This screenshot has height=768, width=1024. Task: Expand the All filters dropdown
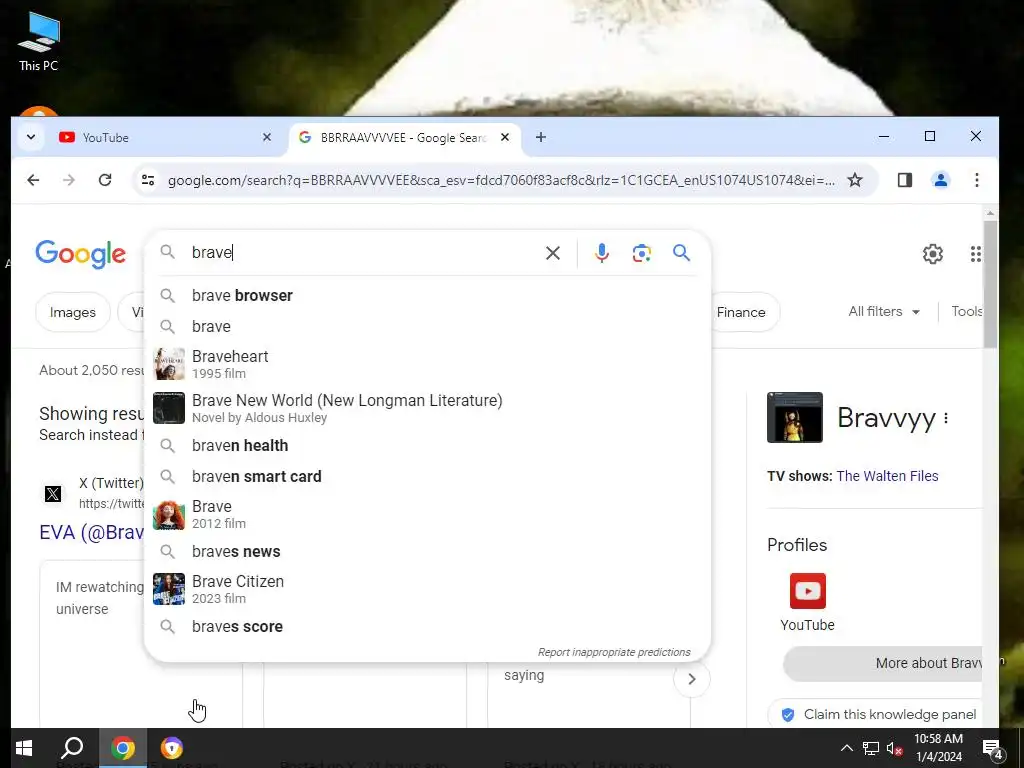coord(884,312)
